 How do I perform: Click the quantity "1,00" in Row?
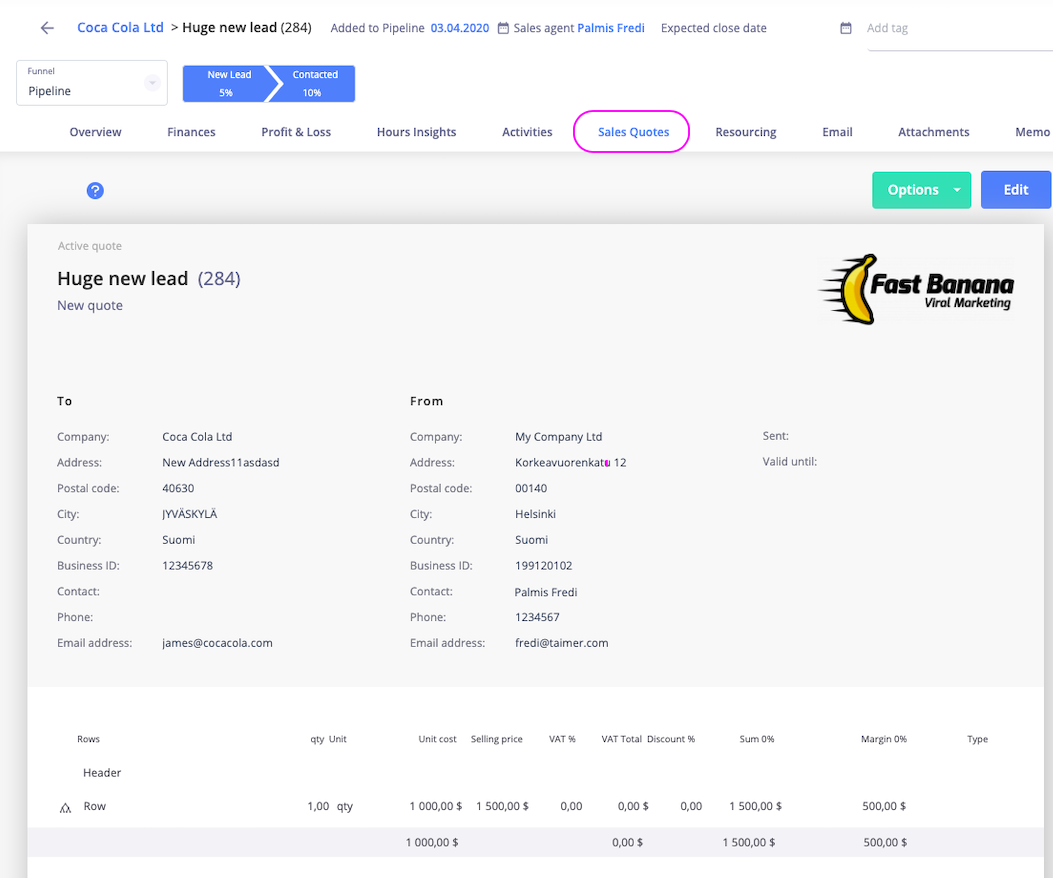318,806
